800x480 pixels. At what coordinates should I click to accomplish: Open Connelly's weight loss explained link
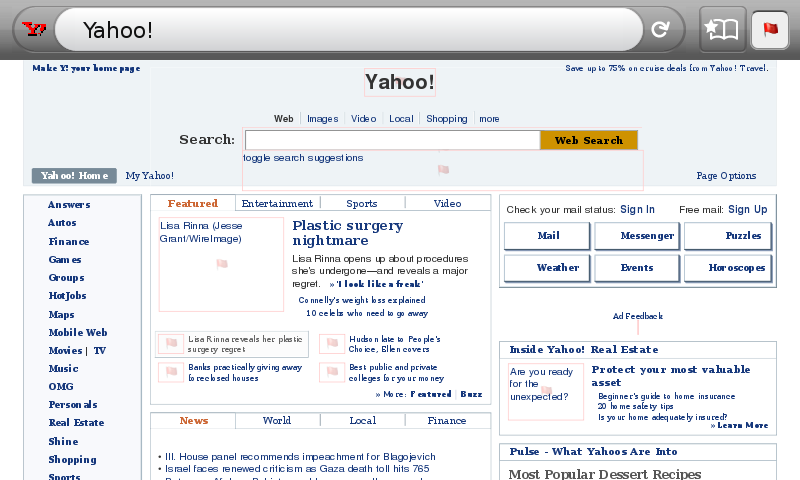pos(362,300)
